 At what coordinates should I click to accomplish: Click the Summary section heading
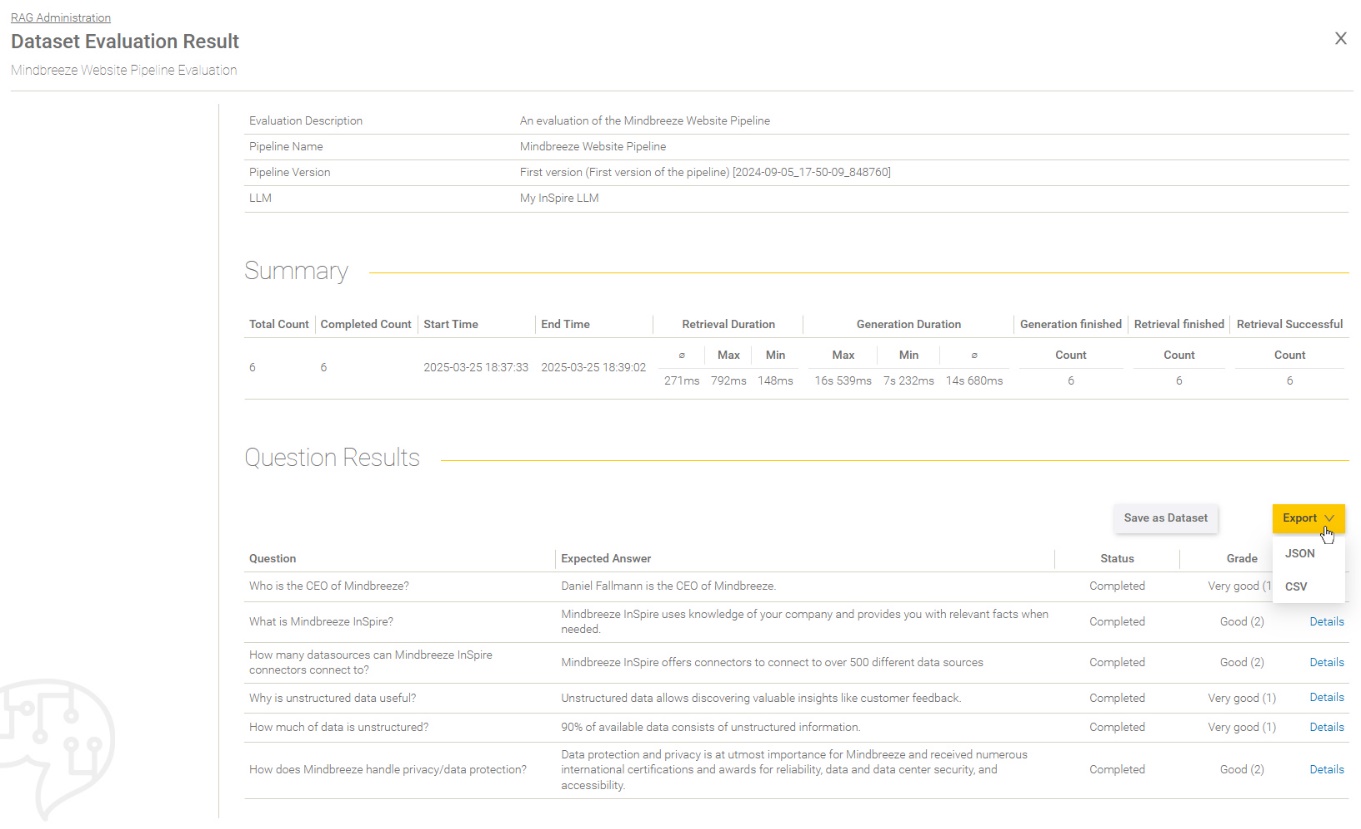coord(297,271)
